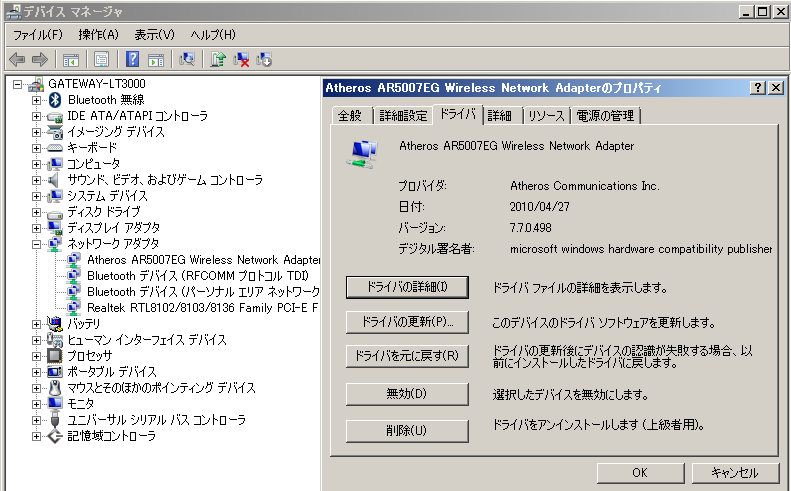Select Atheros AR5007EG Wireless Network Adapter tree item

(x=204, y=260)
